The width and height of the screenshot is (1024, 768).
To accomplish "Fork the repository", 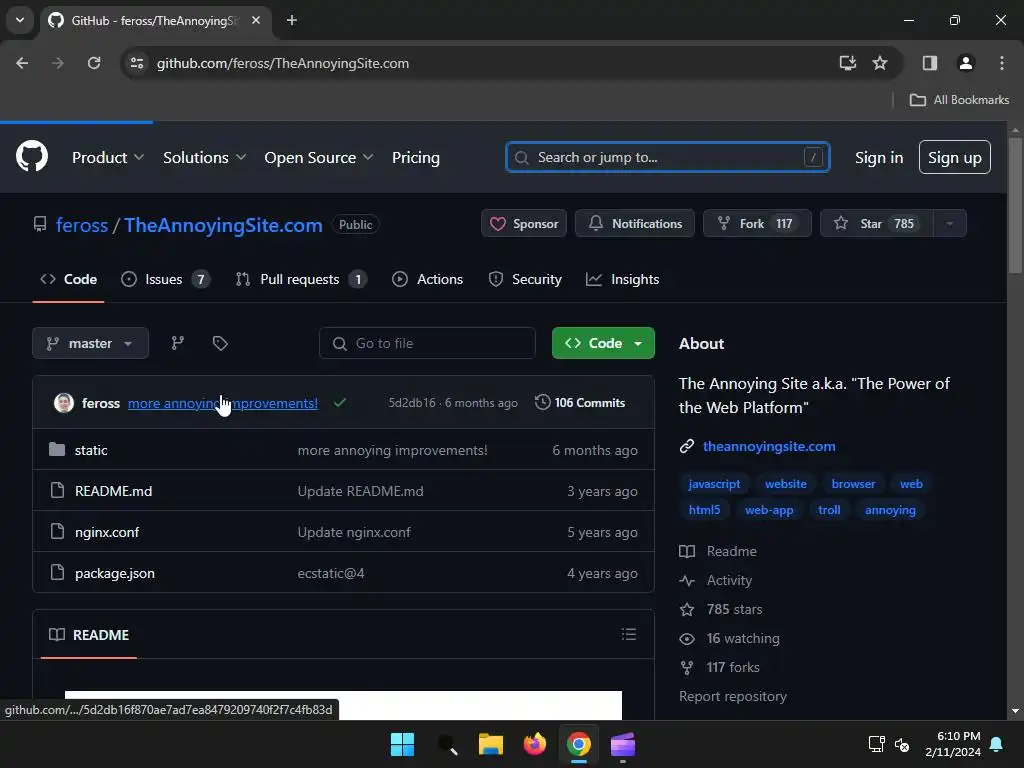I will (757, 223).
